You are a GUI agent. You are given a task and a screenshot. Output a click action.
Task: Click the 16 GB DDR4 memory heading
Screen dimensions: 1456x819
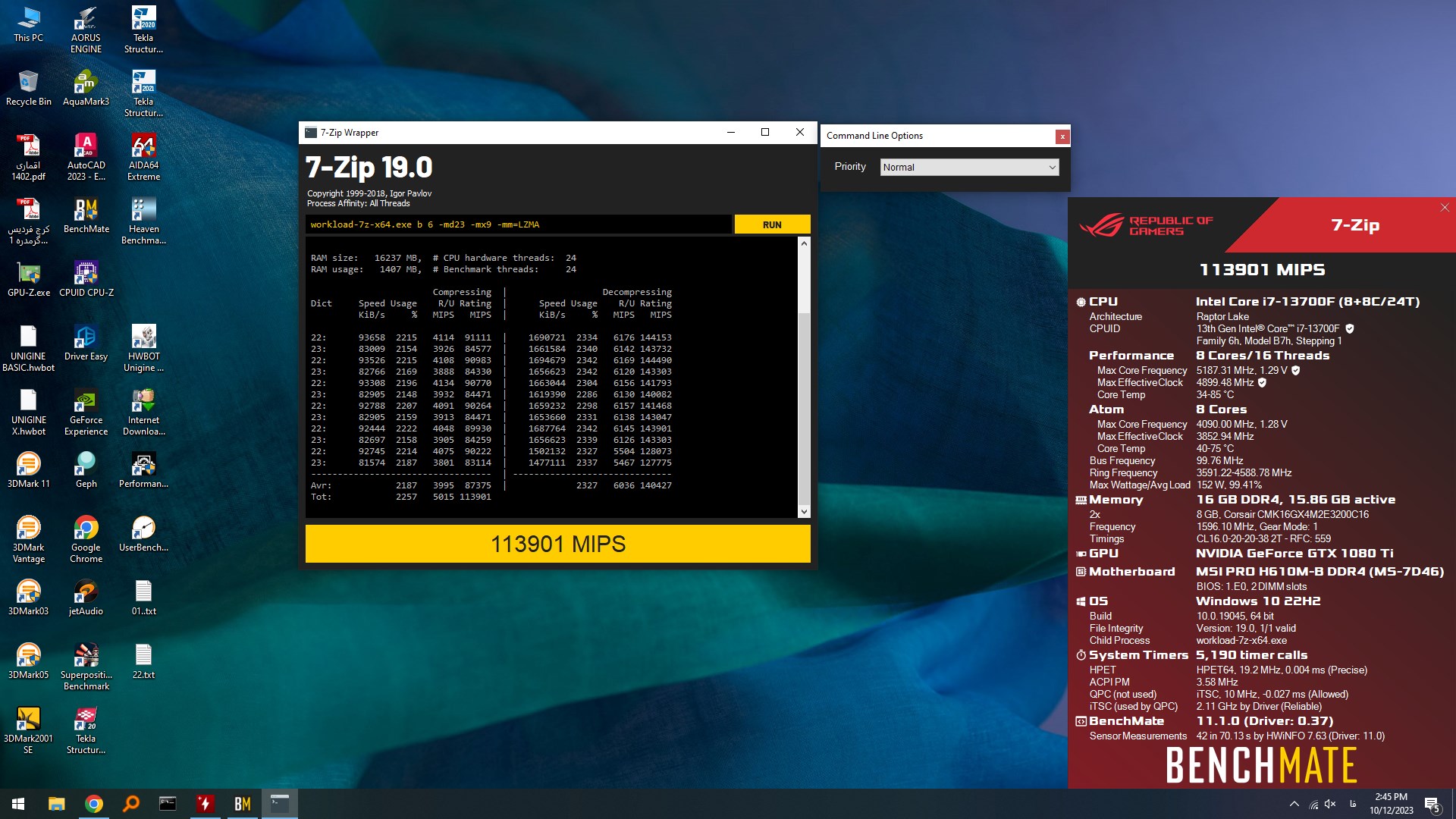coord(1295,499)
